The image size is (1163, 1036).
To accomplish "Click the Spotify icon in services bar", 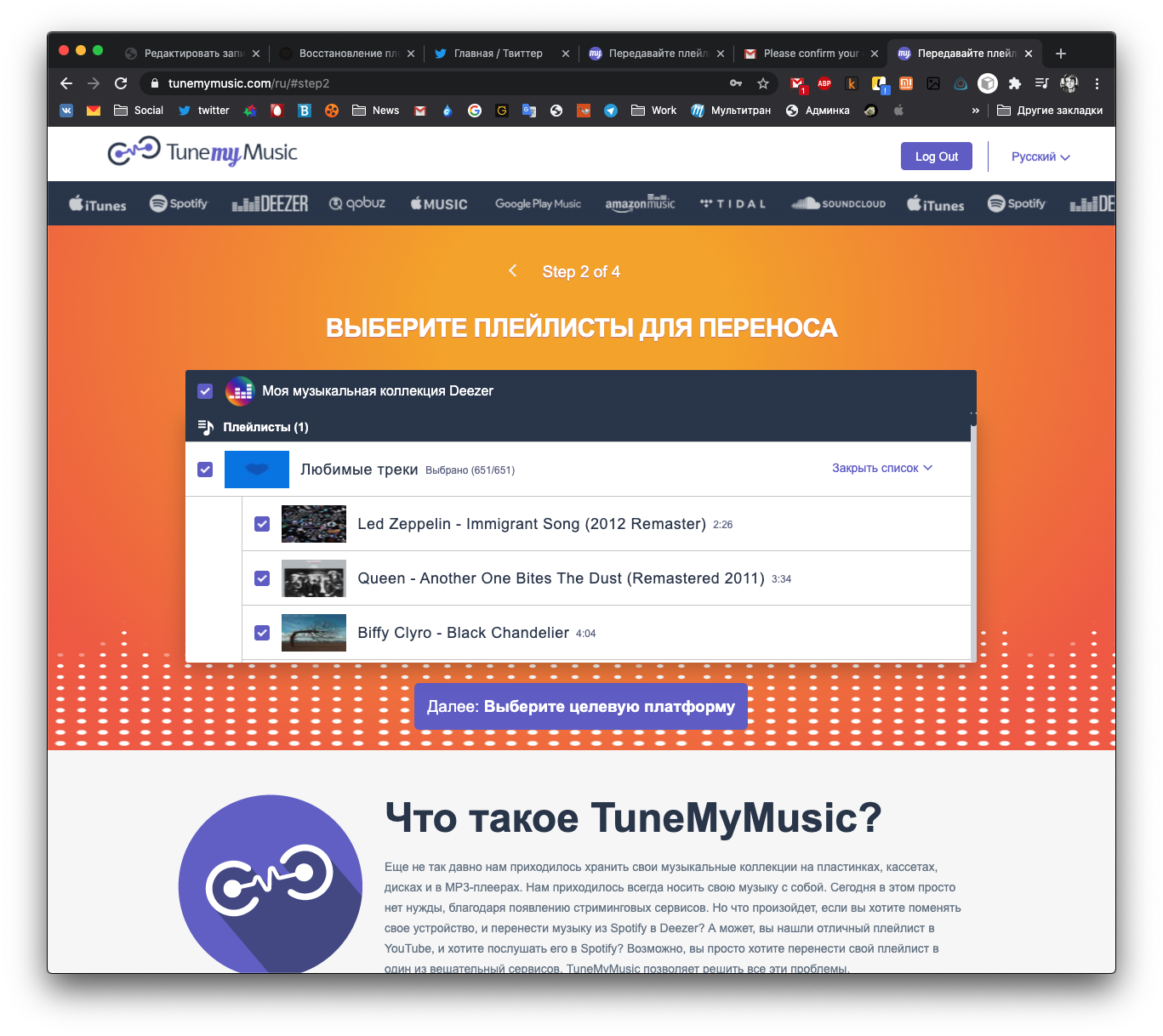I will click(x=179, y=204).
